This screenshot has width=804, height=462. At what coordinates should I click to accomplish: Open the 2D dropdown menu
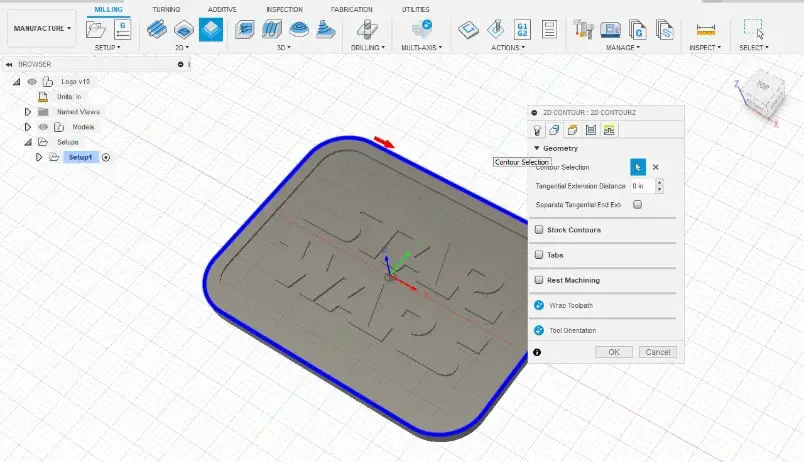coord(182,47)
